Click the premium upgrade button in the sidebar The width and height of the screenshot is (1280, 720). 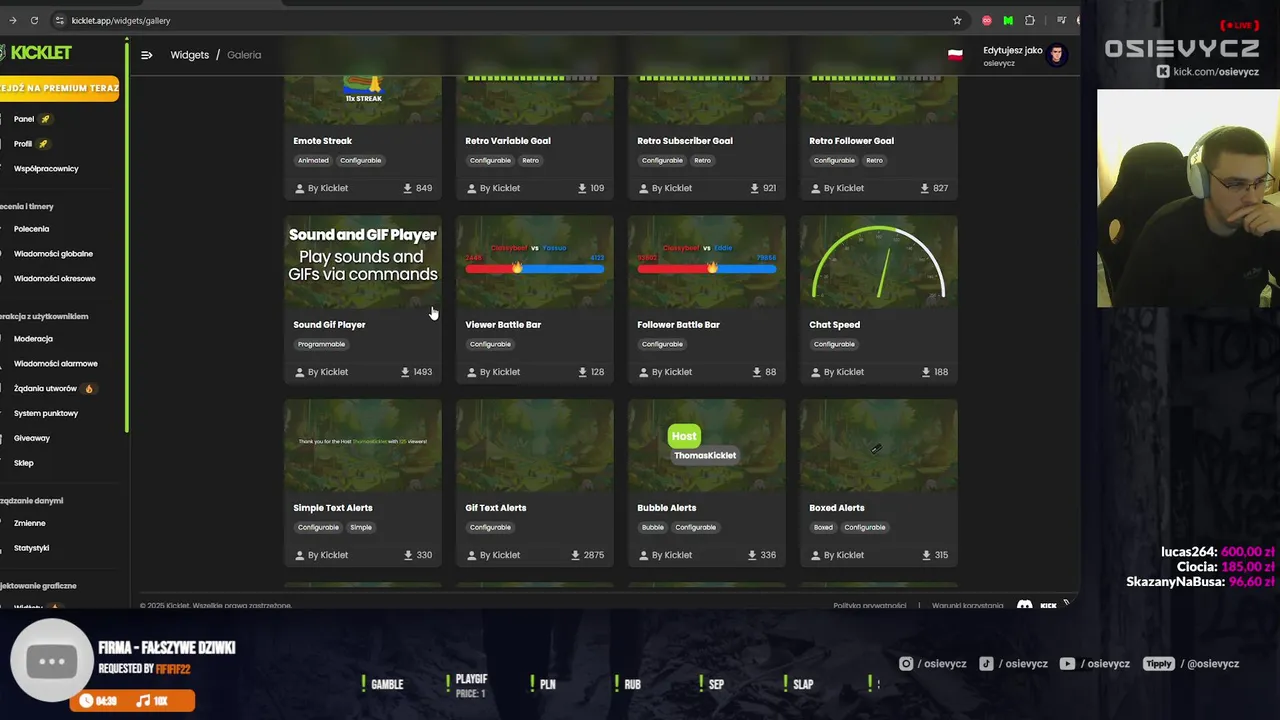pos(59,88)
